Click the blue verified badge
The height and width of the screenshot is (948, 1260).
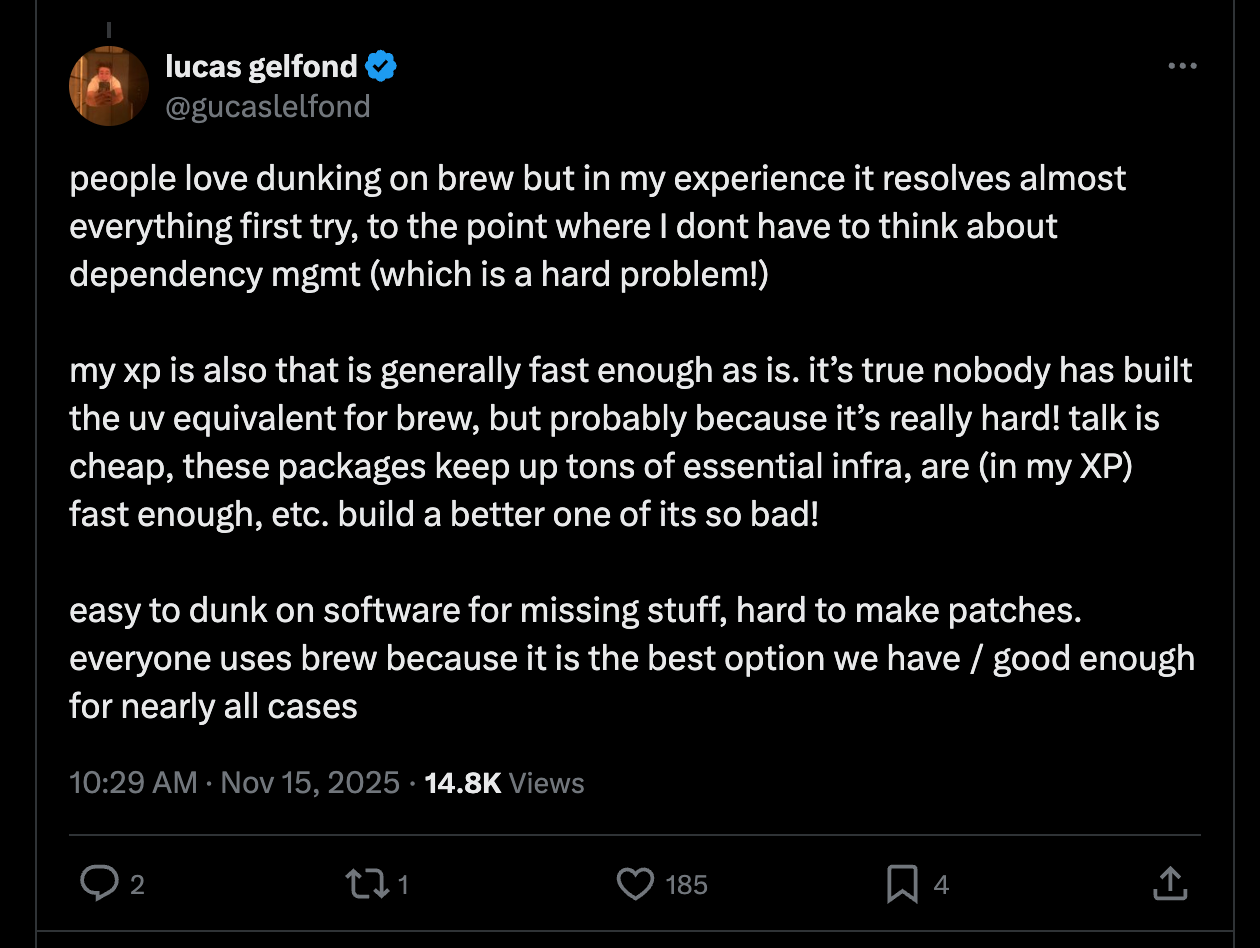[x=382, y=67]
